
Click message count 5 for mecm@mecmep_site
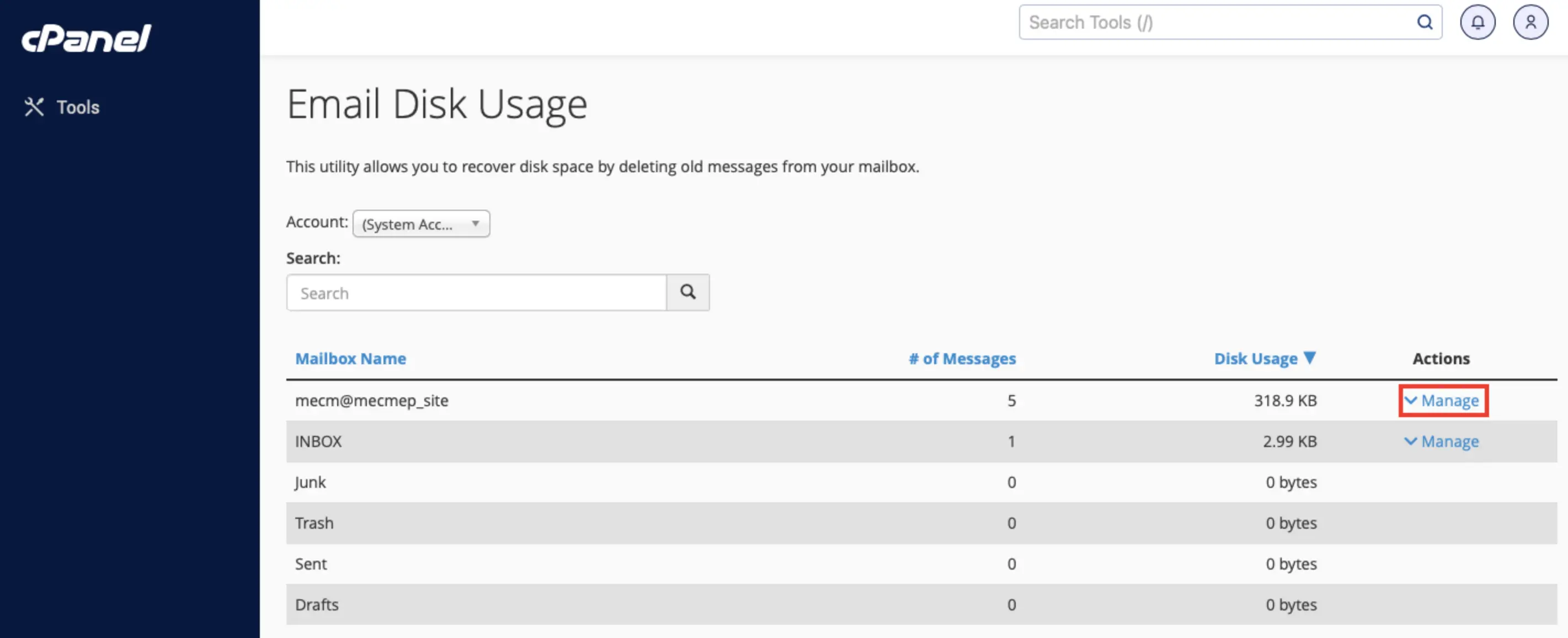click(1012, 401)
